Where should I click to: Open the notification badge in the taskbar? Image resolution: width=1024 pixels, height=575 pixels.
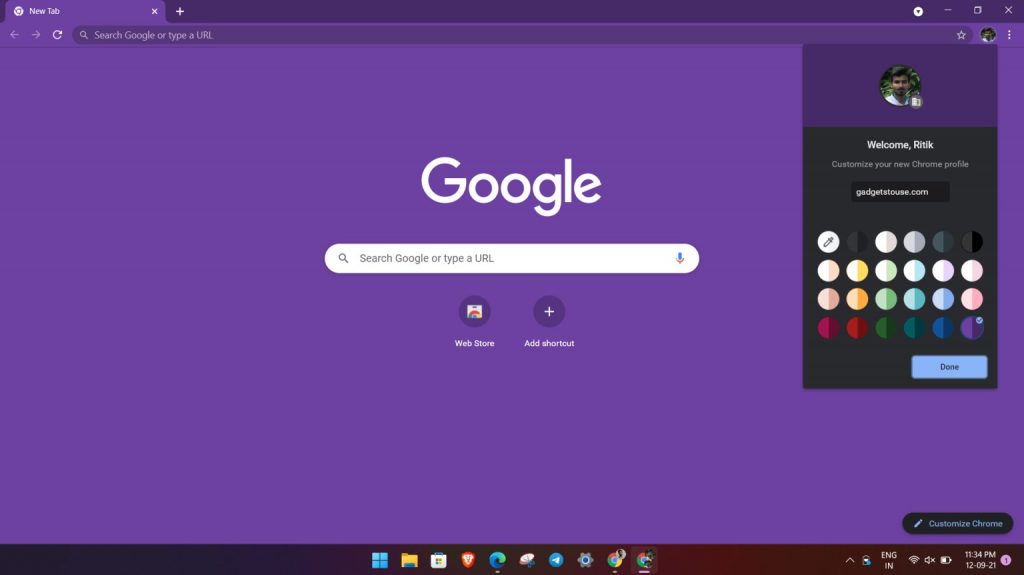click(x=1006, y=560)
